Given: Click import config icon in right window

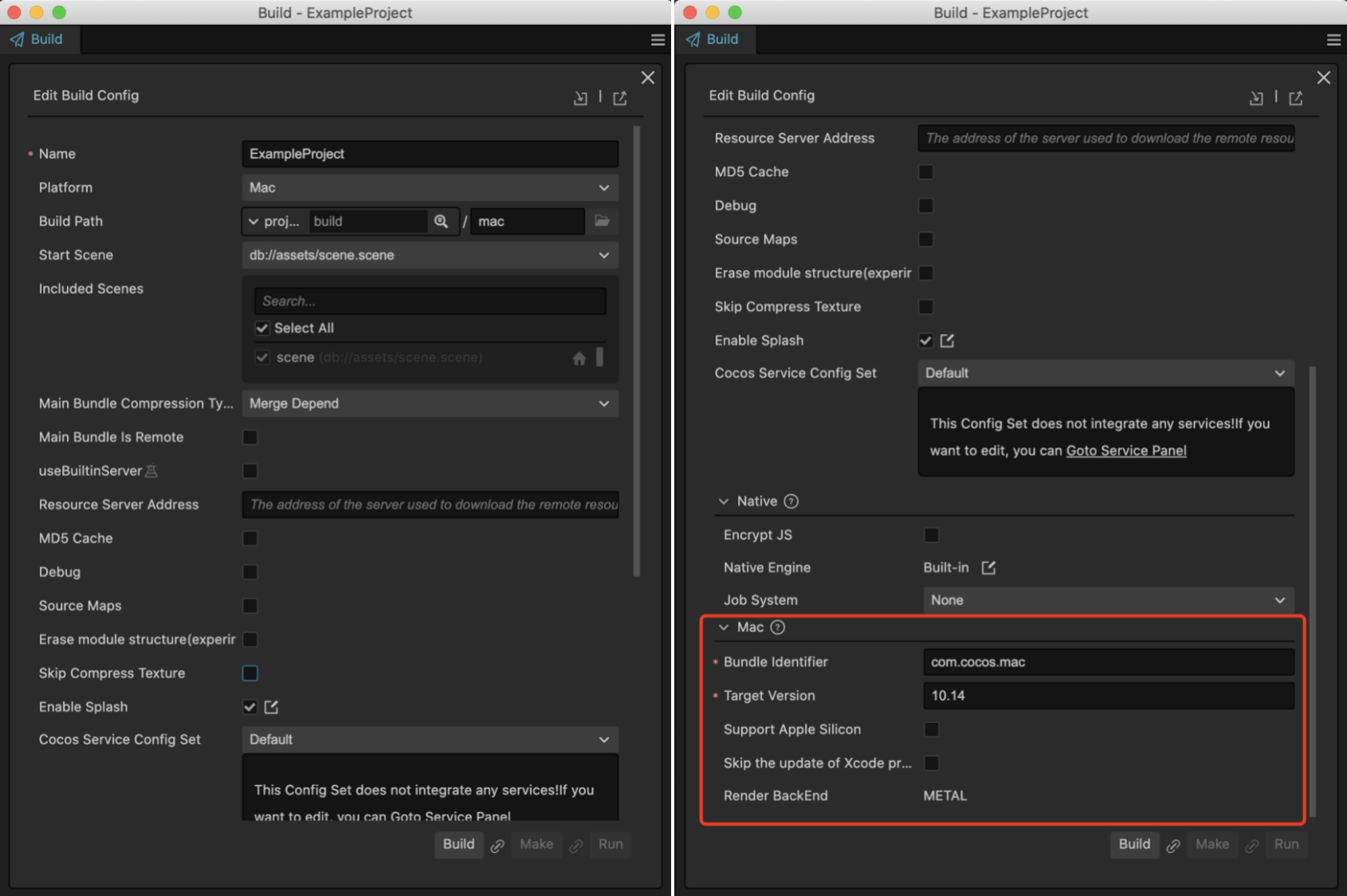Looking at the screenshot, I should point(1256,97).
